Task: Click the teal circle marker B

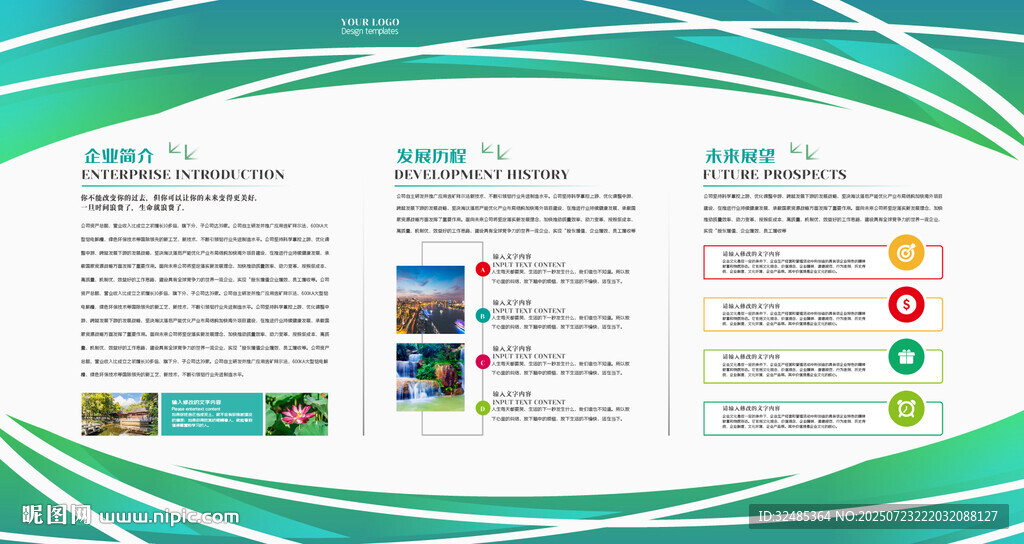Action: pos(483,316)
